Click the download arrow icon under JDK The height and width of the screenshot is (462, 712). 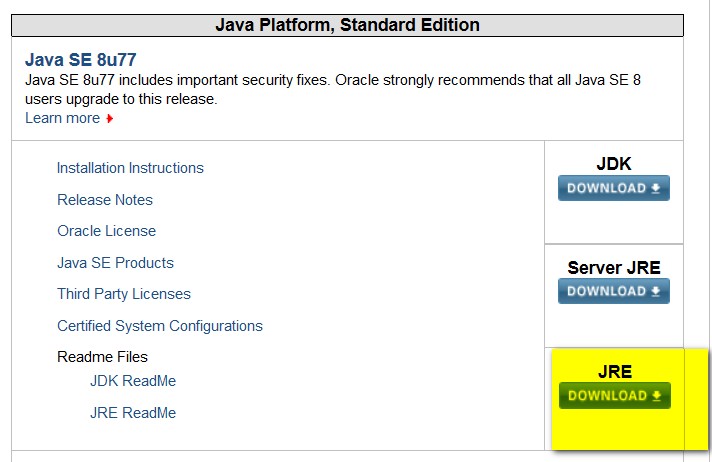point(656,188)
